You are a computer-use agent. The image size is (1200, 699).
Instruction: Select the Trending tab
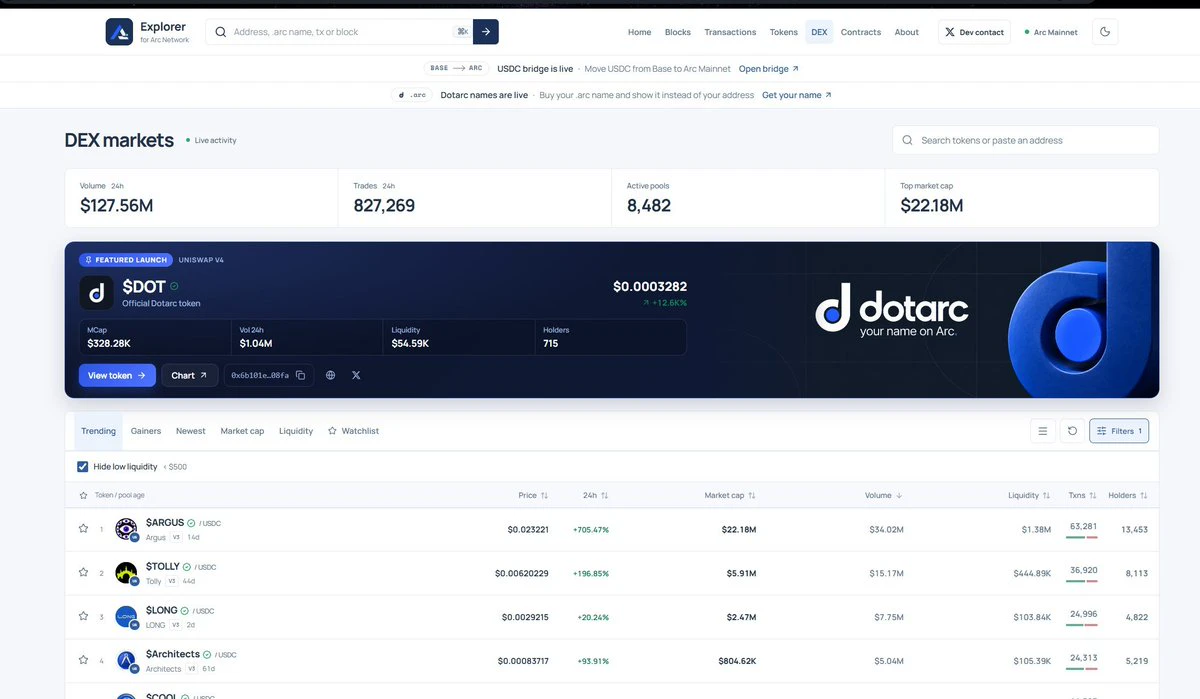(98, 431)
